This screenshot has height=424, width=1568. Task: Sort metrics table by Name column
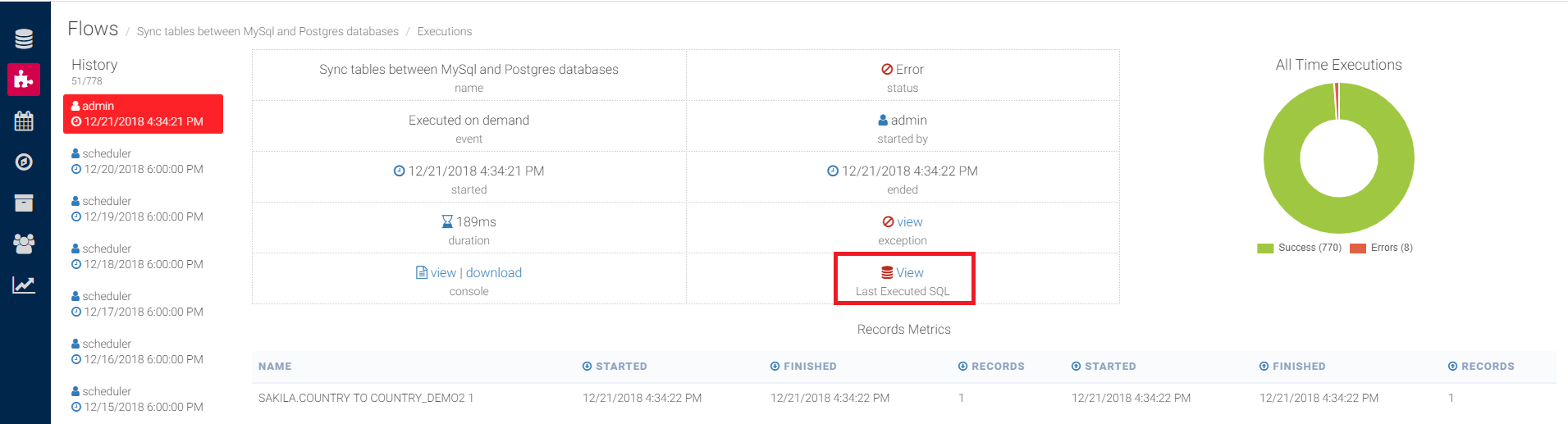point(275,367)
